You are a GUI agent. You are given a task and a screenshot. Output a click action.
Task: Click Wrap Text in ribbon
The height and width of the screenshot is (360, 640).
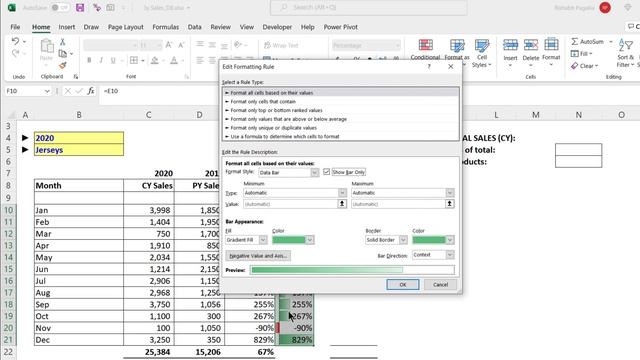point(281,45)
